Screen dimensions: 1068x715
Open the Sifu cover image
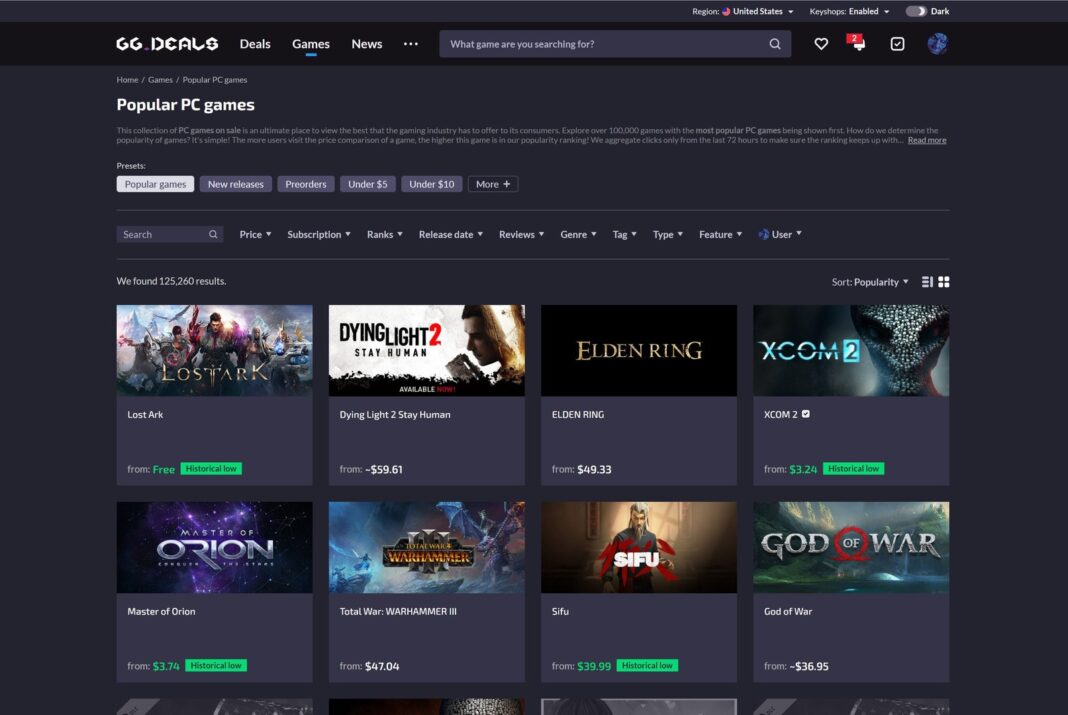click(639, 547)
